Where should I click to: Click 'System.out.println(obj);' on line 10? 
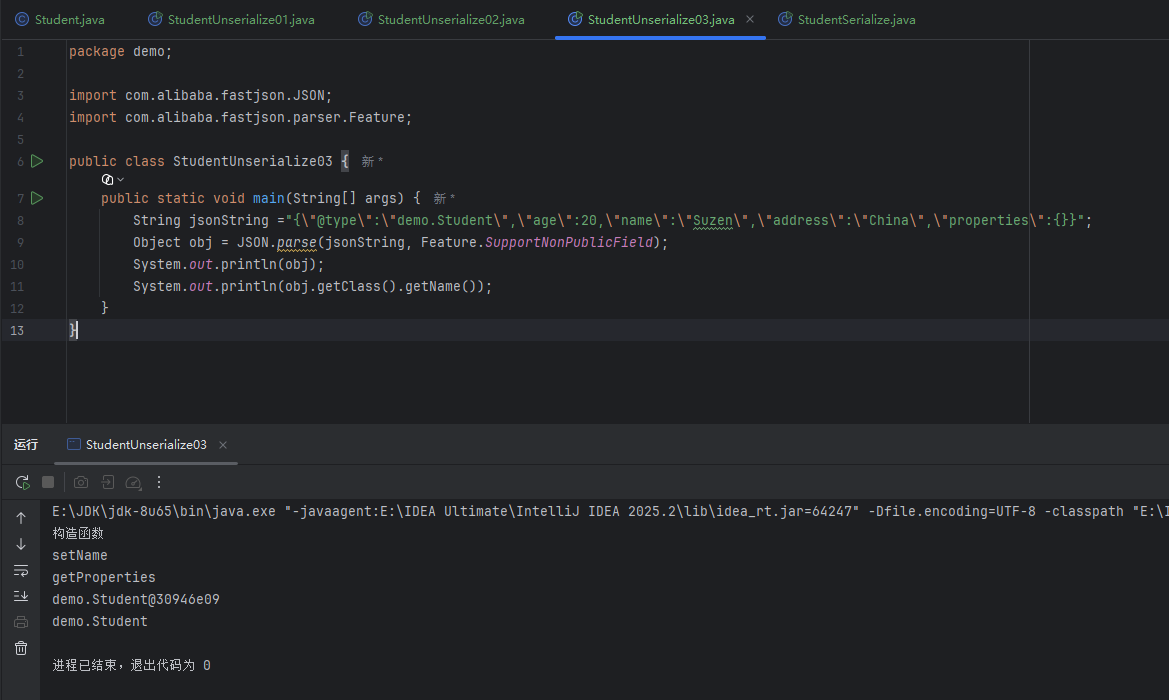(x=228, y=265)
